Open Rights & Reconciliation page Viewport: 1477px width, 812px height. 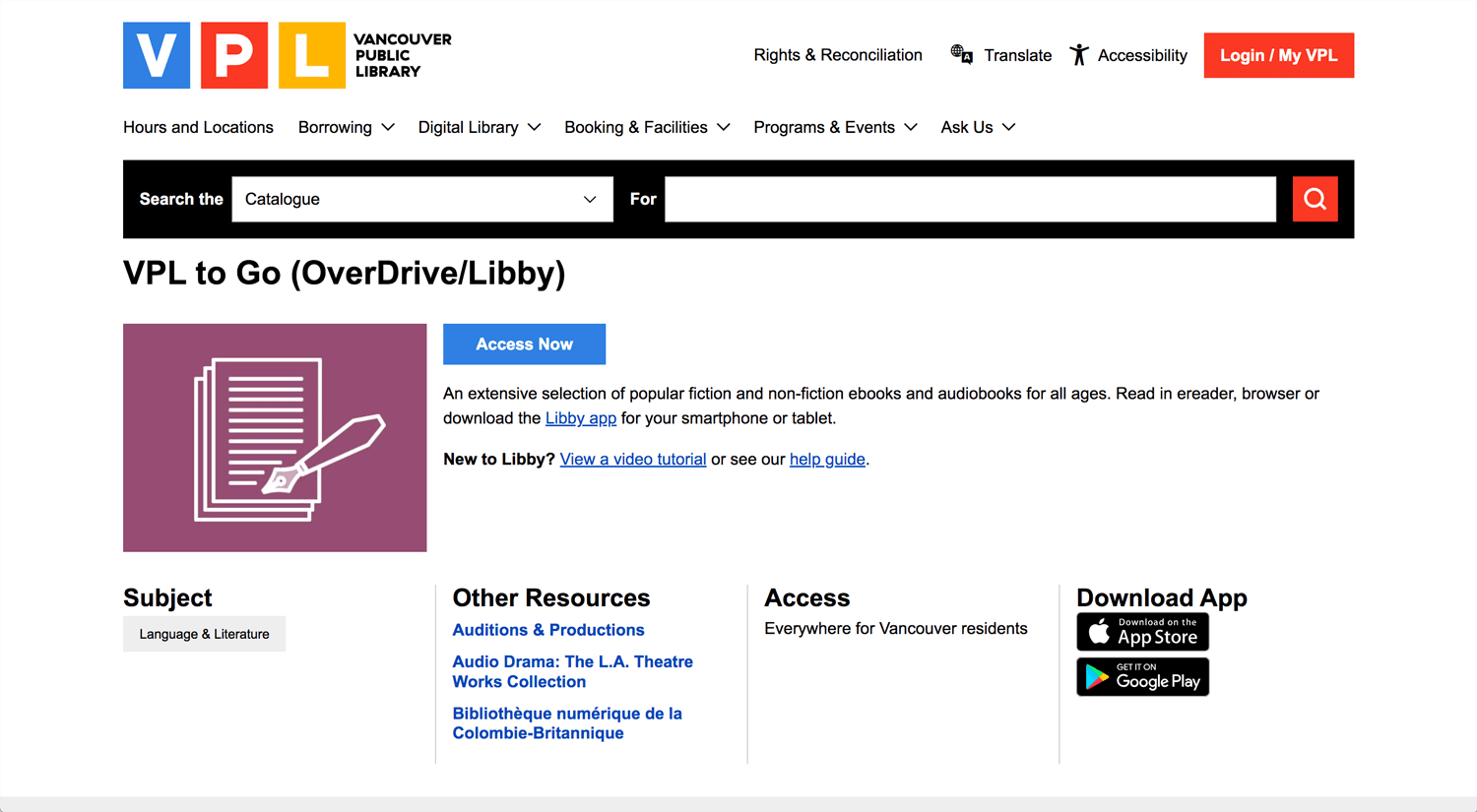tap(838, 55)
